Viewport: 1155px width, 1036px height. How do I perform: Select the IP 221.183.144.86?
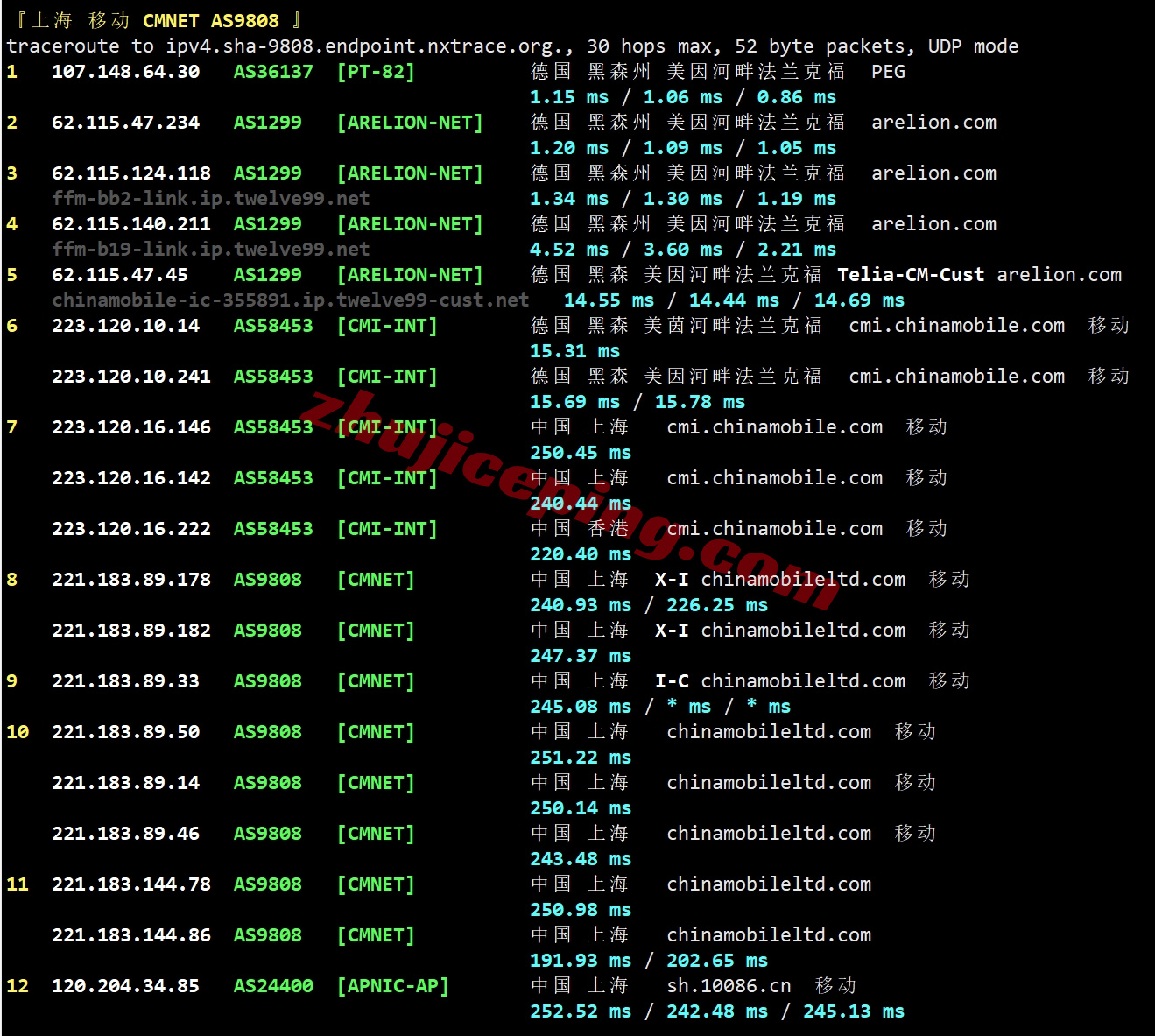(x=131, y=935)
